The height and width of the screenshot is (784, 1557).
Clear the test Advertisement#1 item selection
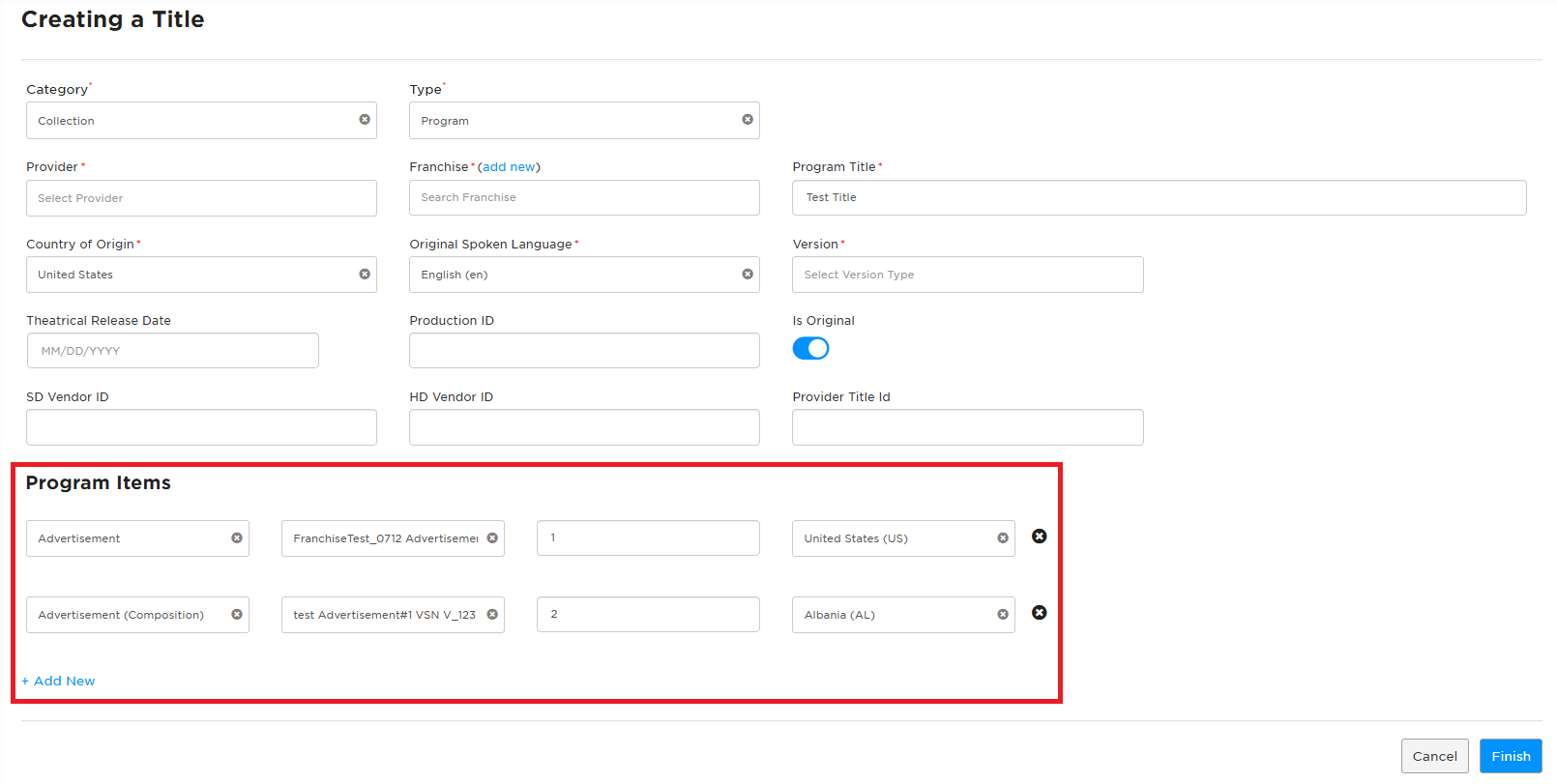[x=492, y=615]
